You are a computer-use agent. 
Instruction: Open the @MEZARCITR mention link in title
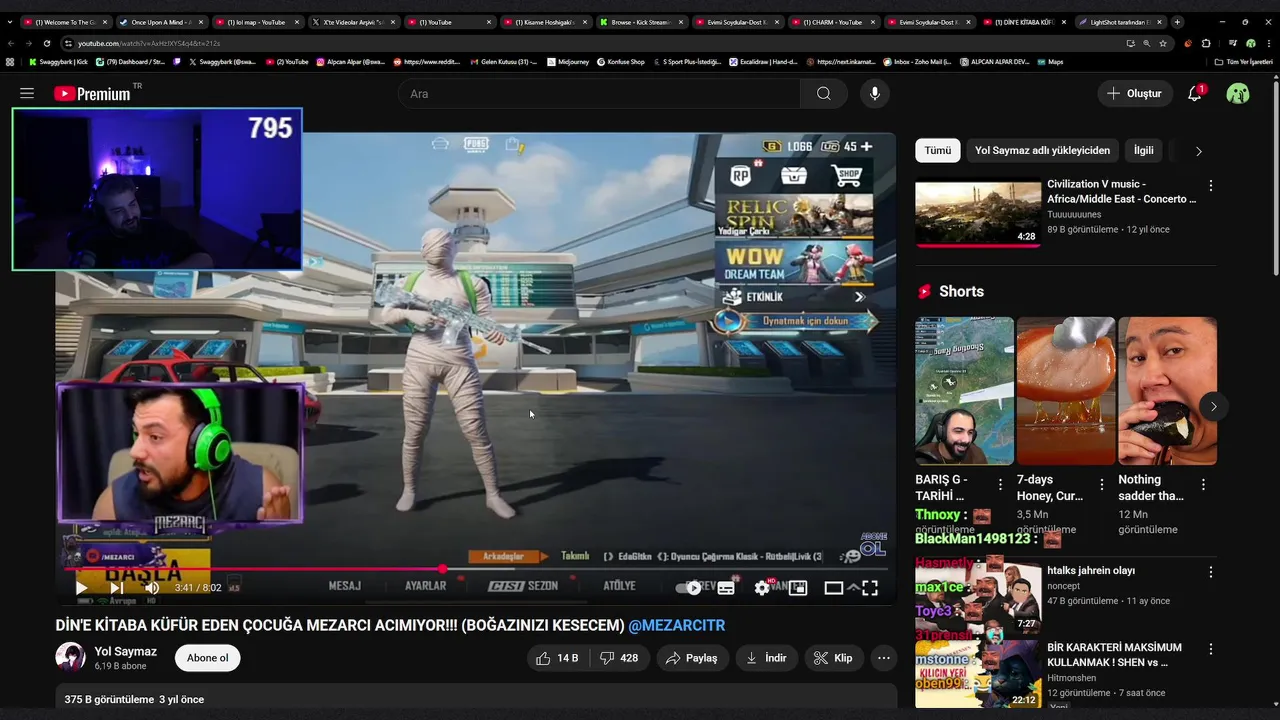click(x=677, y=625)
